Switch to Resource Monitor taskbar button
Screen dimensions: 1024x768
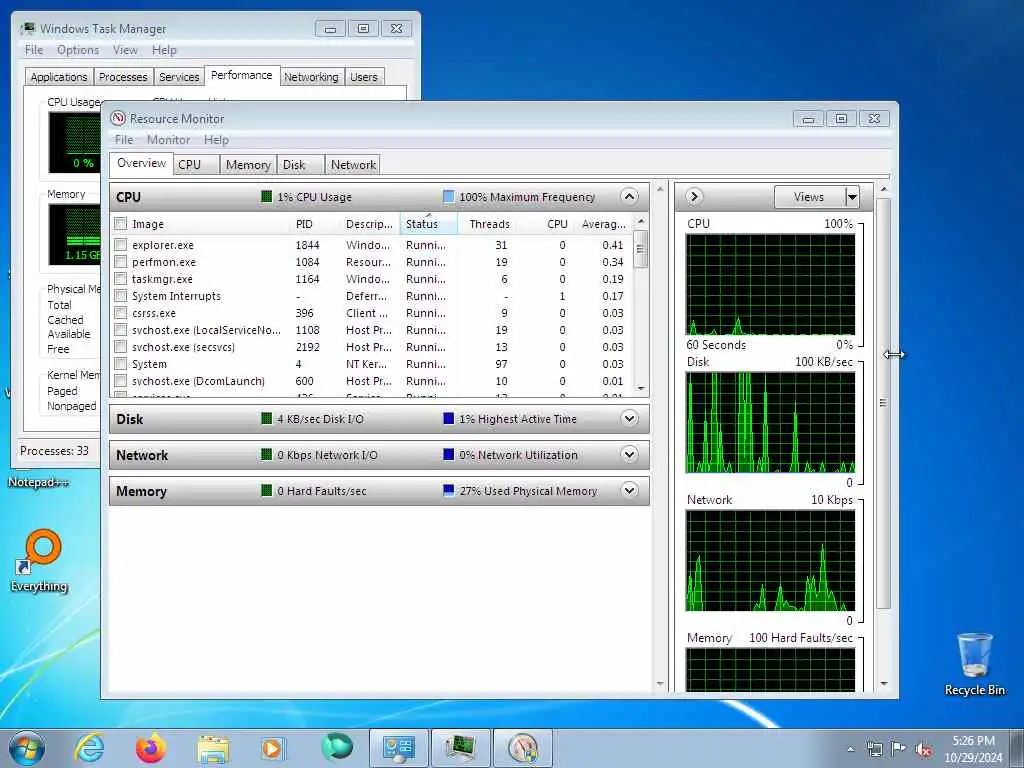(x=522, y=748)
